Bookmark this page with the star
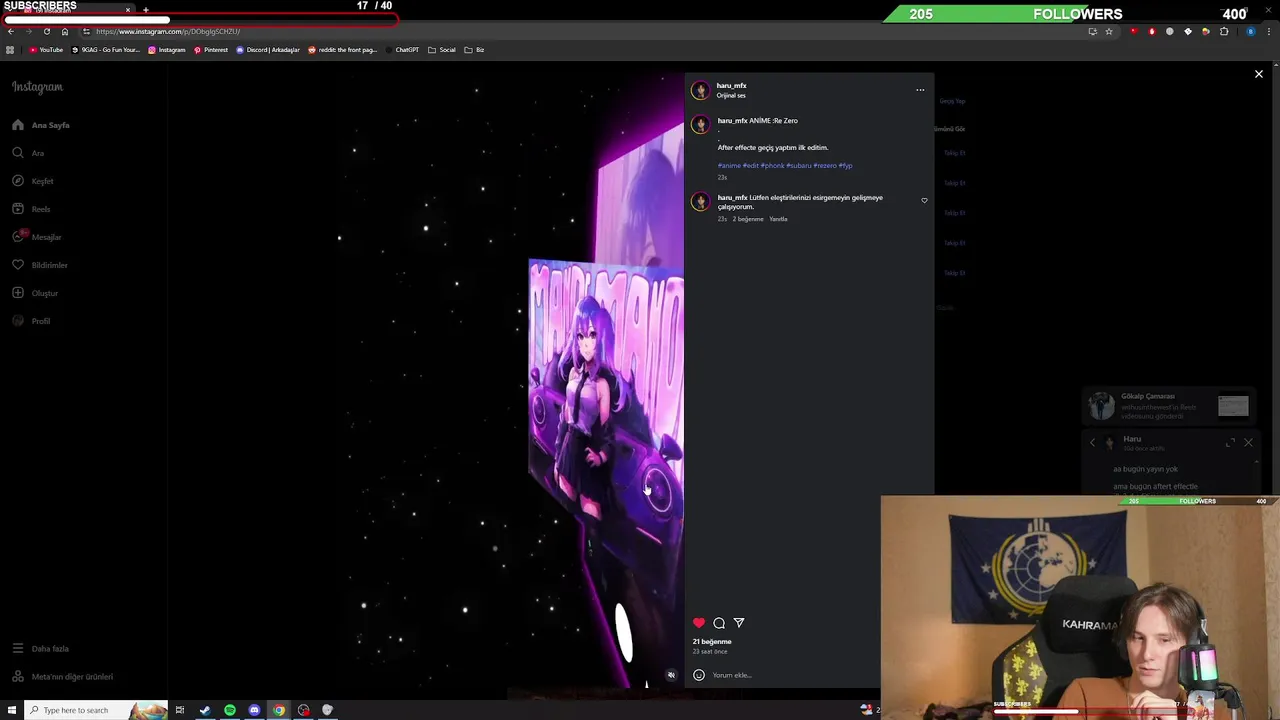The image size is (1280, 720). click(x=1109, y=31)
